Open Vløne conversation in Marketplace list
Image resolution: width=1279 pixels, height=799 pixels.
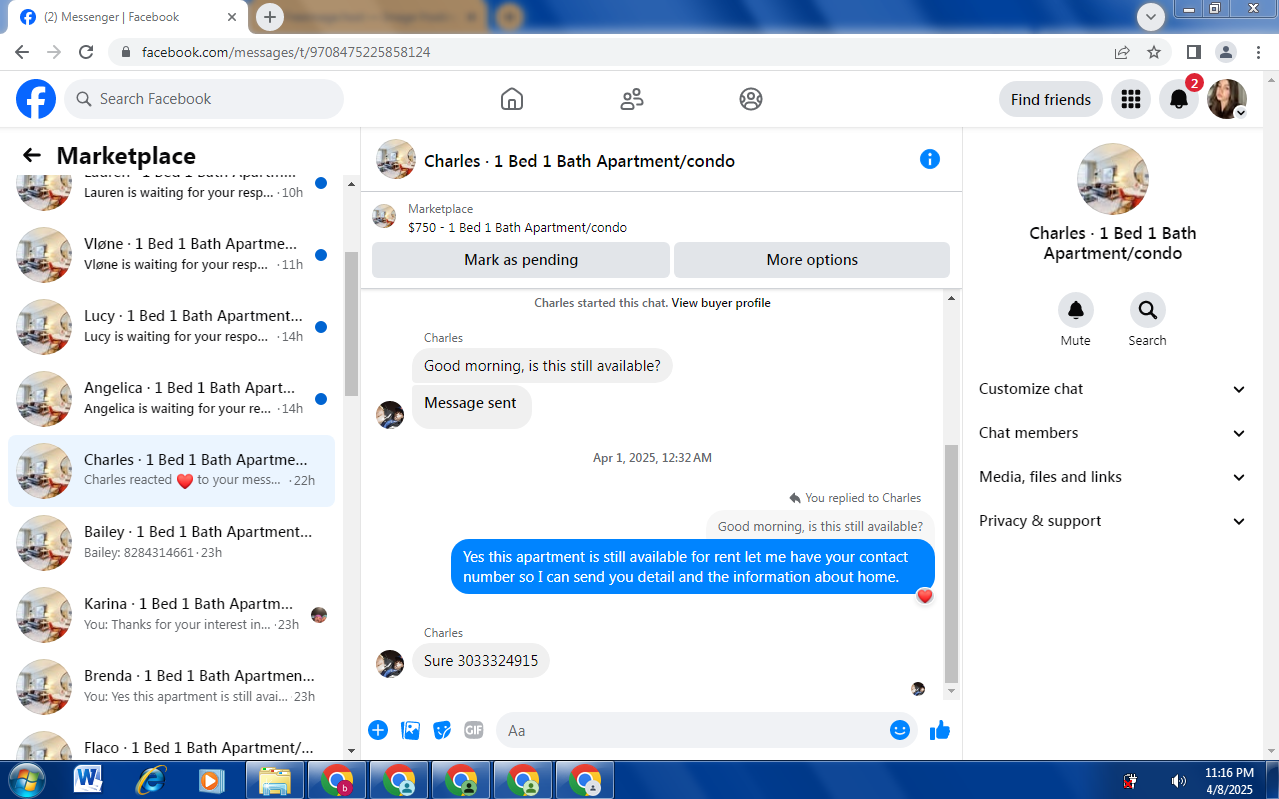(172, 254)
